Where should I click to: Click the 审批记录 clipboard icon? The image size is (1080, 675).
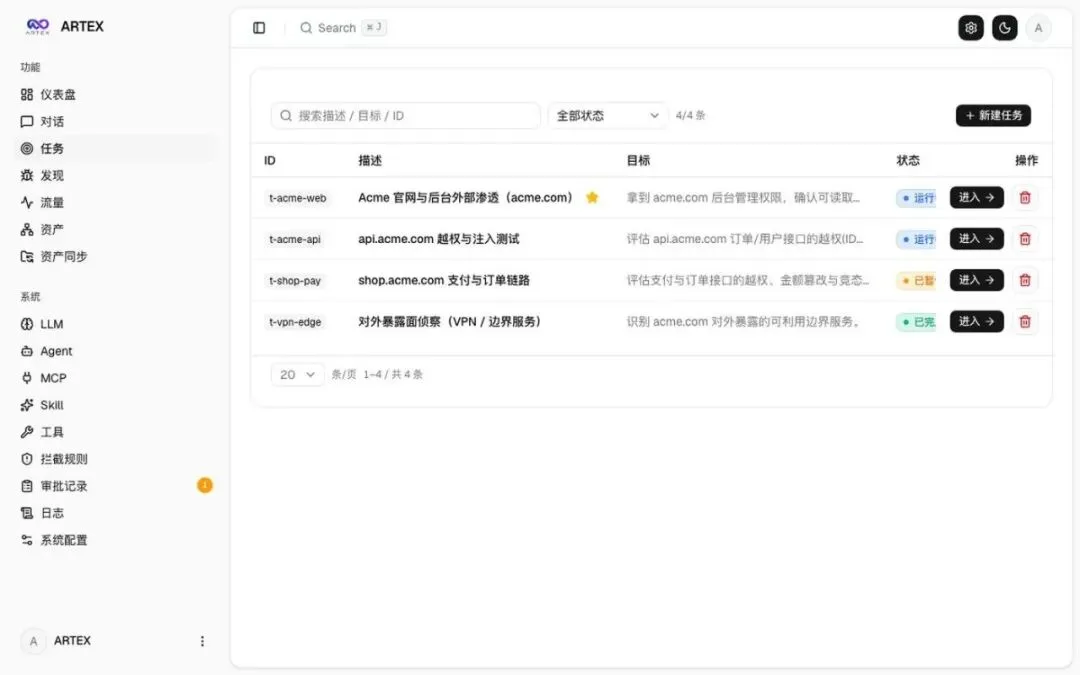pyautogui.click(x=27, y=486)
